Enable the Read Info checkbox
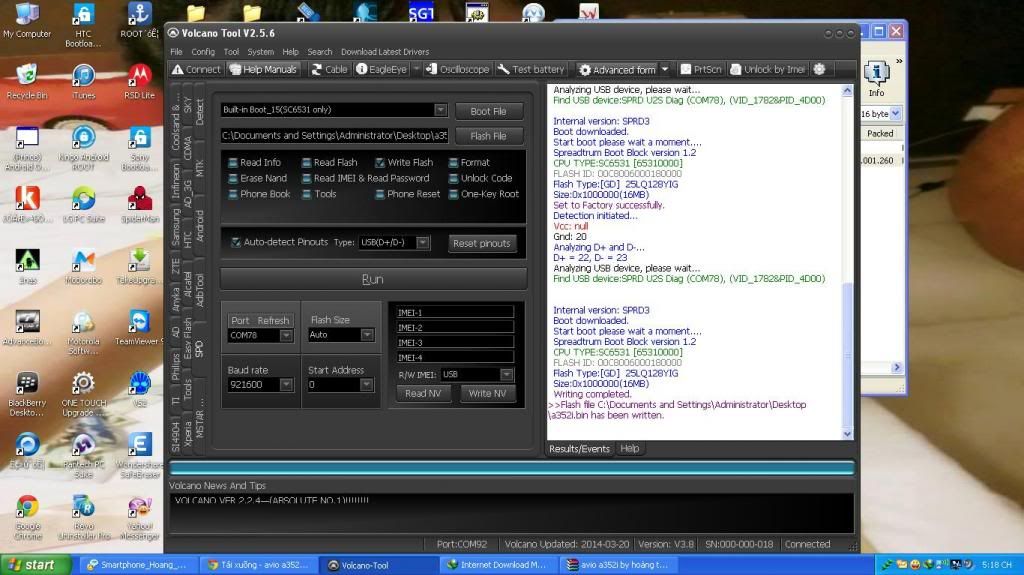Screen dimensions: 1024x575 pyautogui.click(x=233, y=162)
